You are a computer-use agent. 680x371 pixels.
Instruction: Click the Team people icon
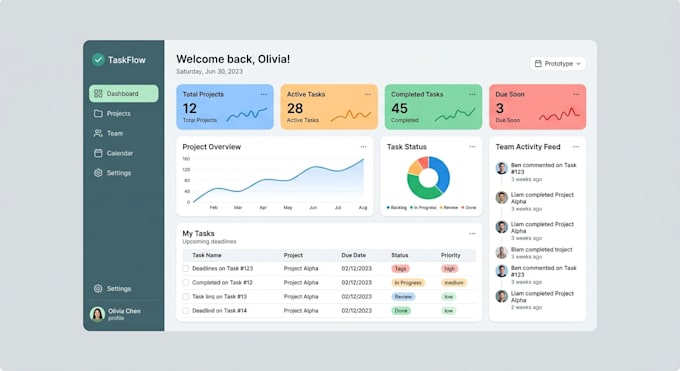98,133
